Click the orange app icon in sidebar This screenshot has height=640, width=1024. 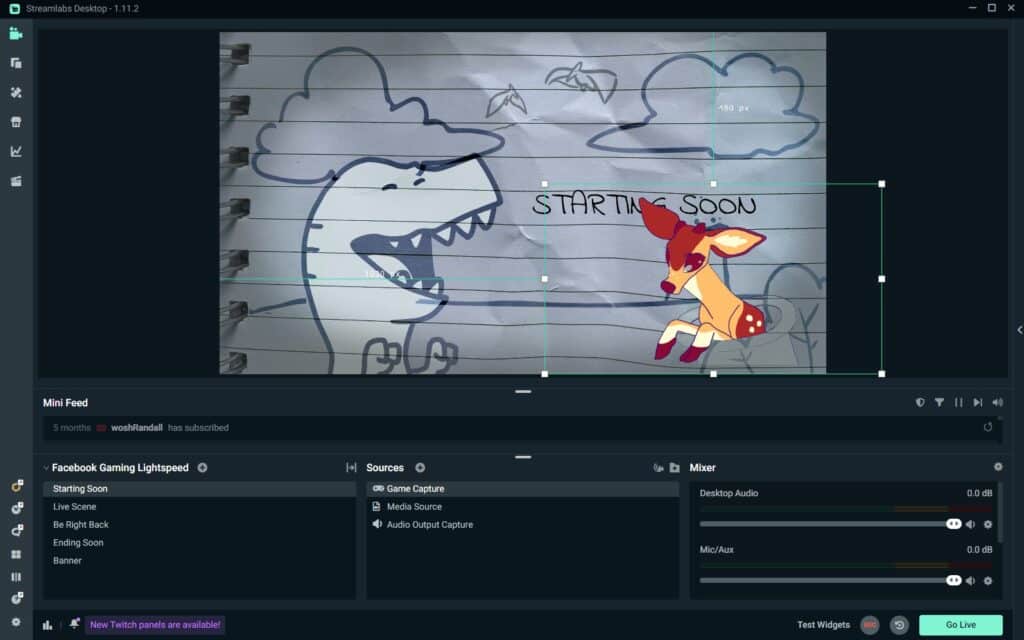tap(17, 486)
